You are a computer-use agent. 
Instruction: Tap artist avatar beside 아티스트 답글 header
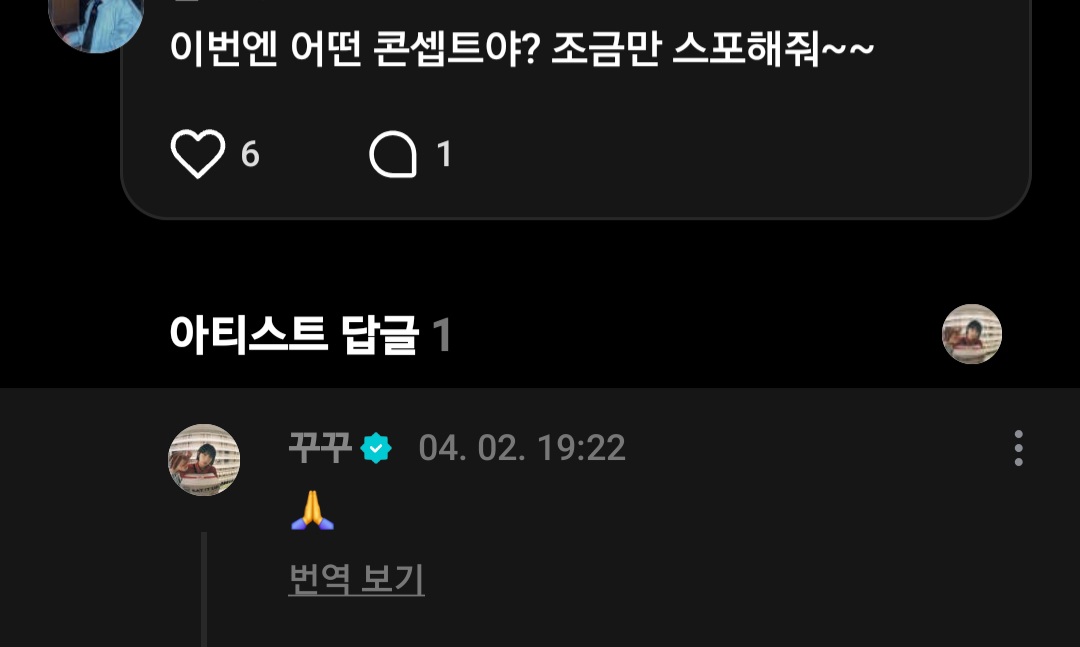tap(972, 334)
